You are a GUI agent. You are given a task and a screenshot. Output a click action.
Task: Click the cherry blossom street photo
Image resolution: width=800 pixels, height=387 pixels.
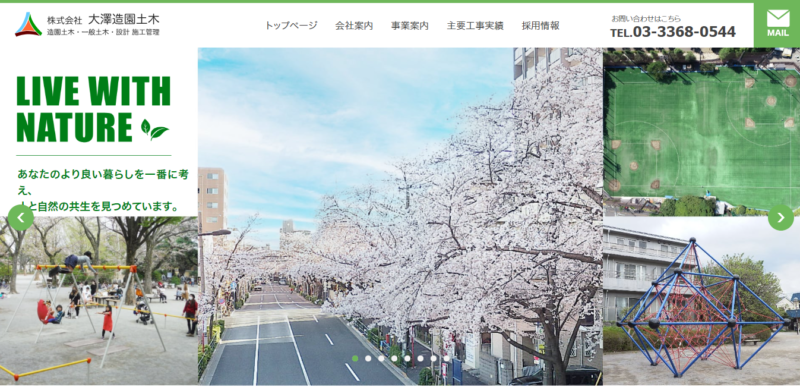pyautogui.click(x=401, y=216)
